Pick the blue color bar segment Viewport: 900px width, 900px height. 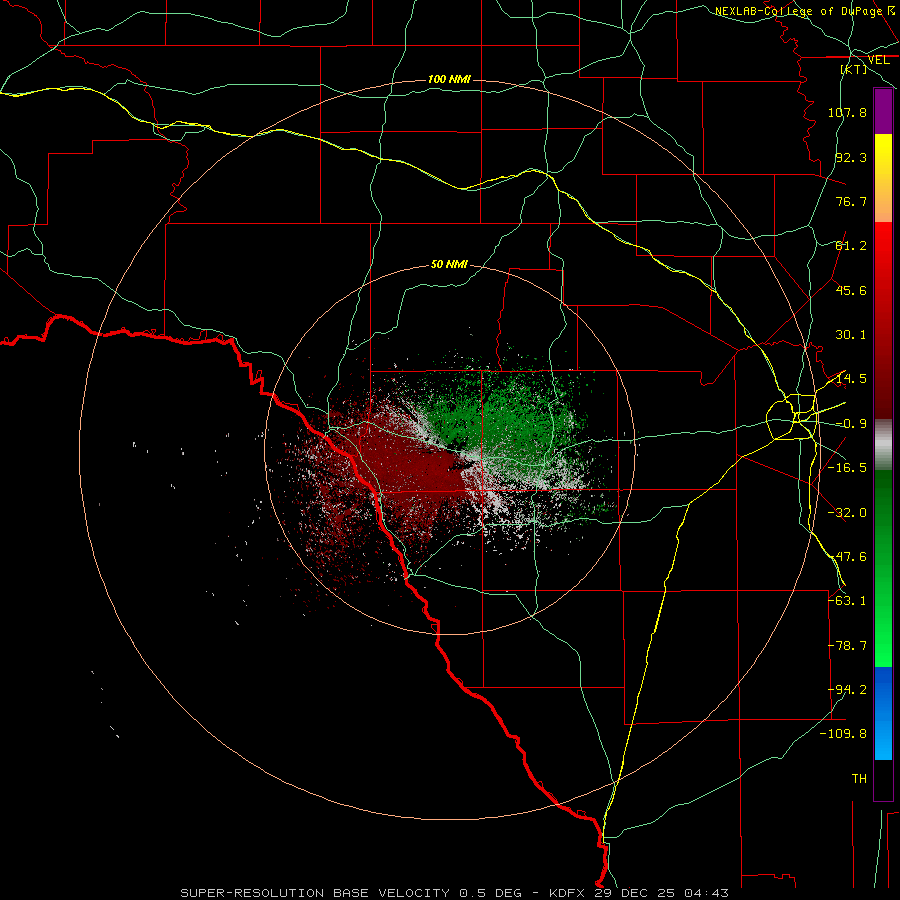[x=883, y=713]
